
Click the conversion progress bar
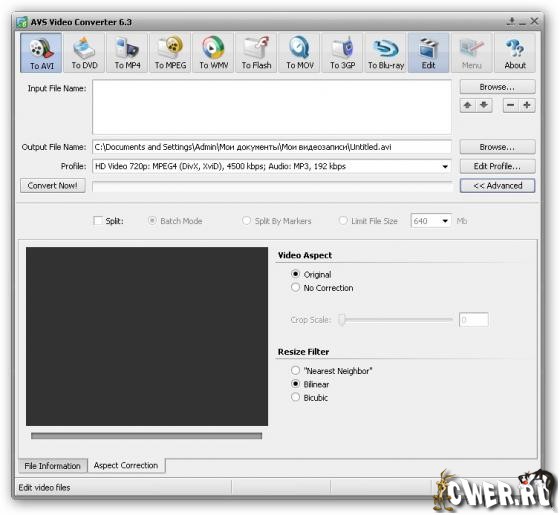(x=272, y=186)
